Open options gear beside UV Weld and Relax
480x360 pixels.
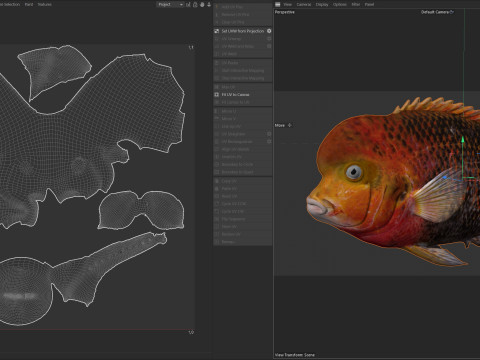pos(269,46)
